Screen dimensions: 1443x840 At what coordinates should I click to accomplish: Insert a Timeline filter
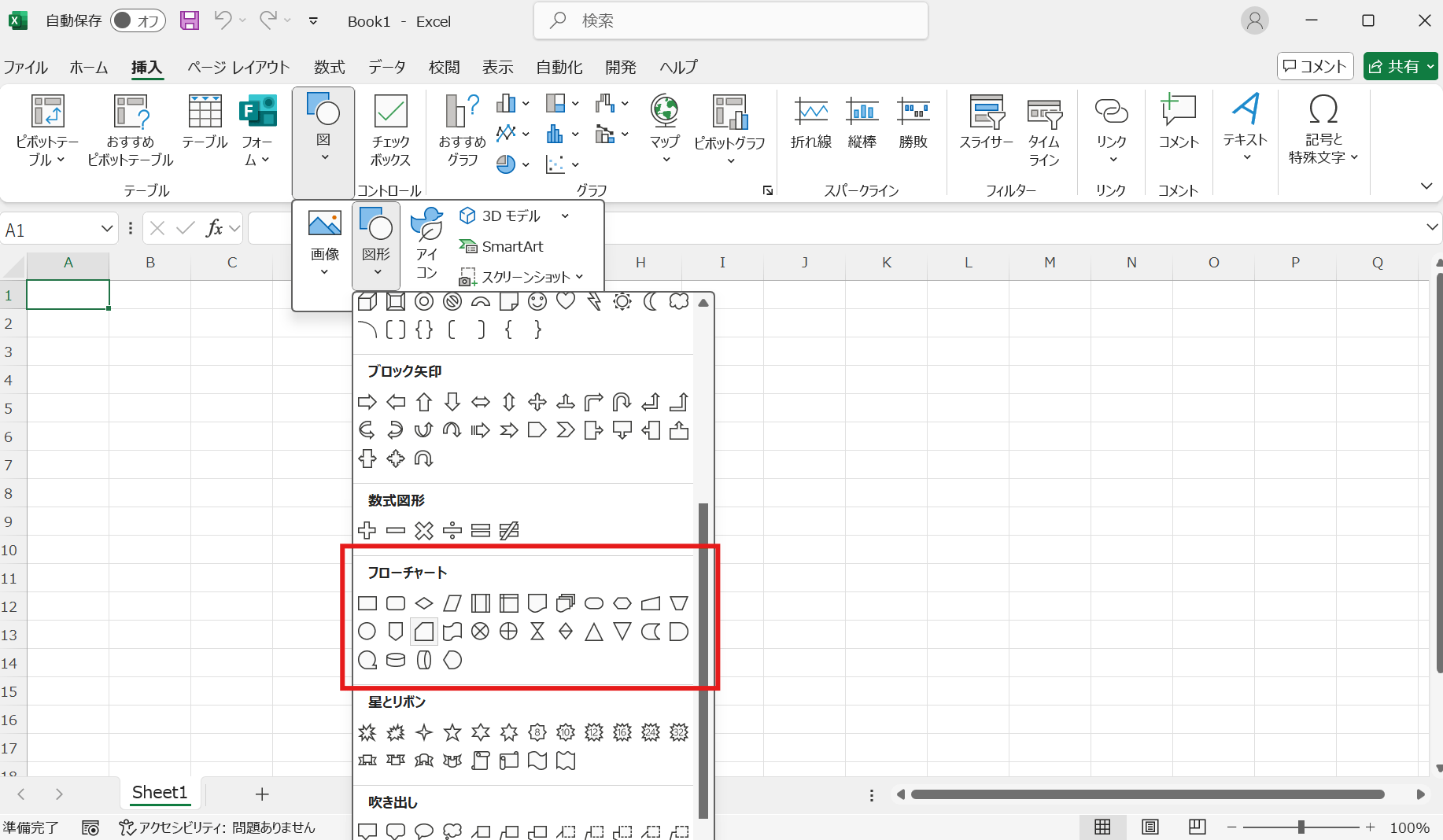click(x=1044, y=130)
